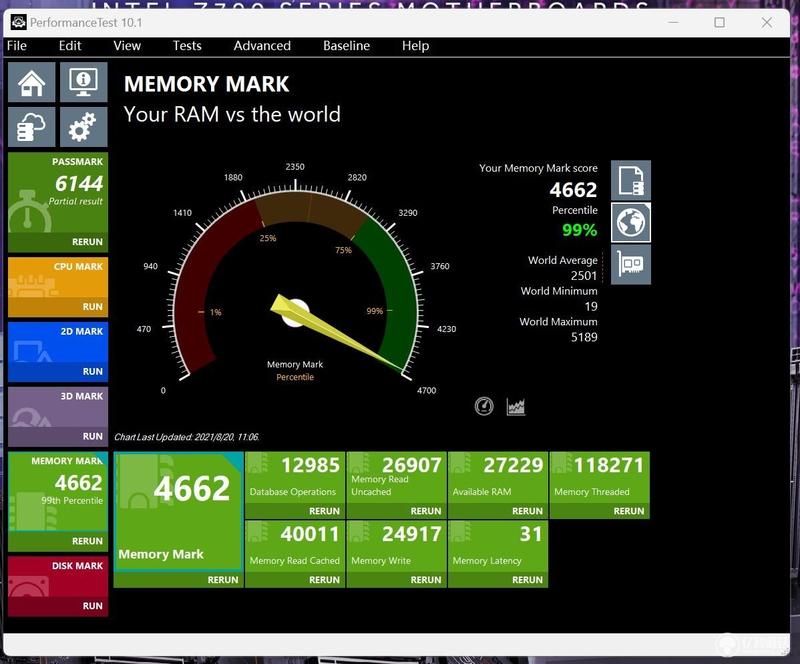Image resolution: width=800 pixels, height=664 pixels.
Task: Click the yellow gauge needle
Action: pos(337,334)
